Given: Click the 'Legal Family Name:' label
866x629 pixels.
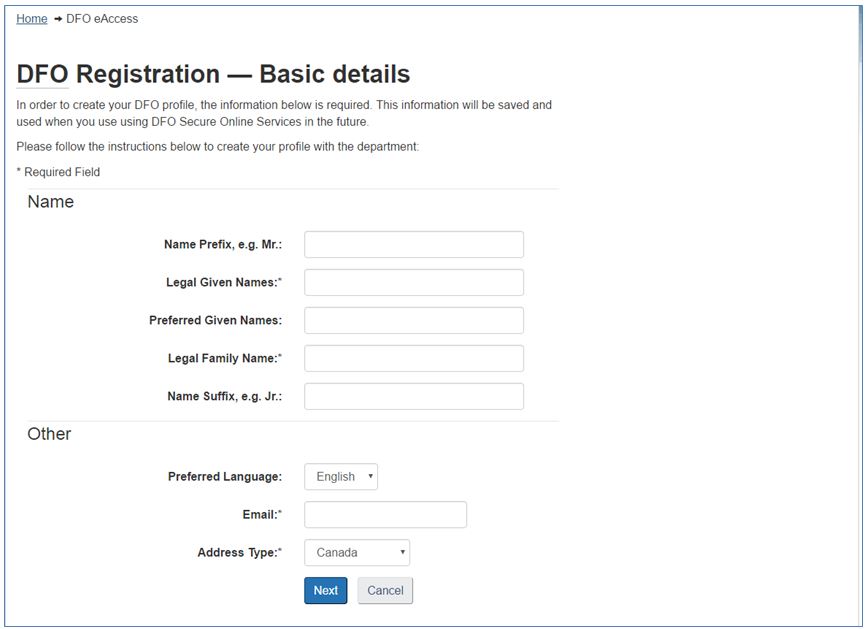Looking at the screenshot, I should [225, 358].
